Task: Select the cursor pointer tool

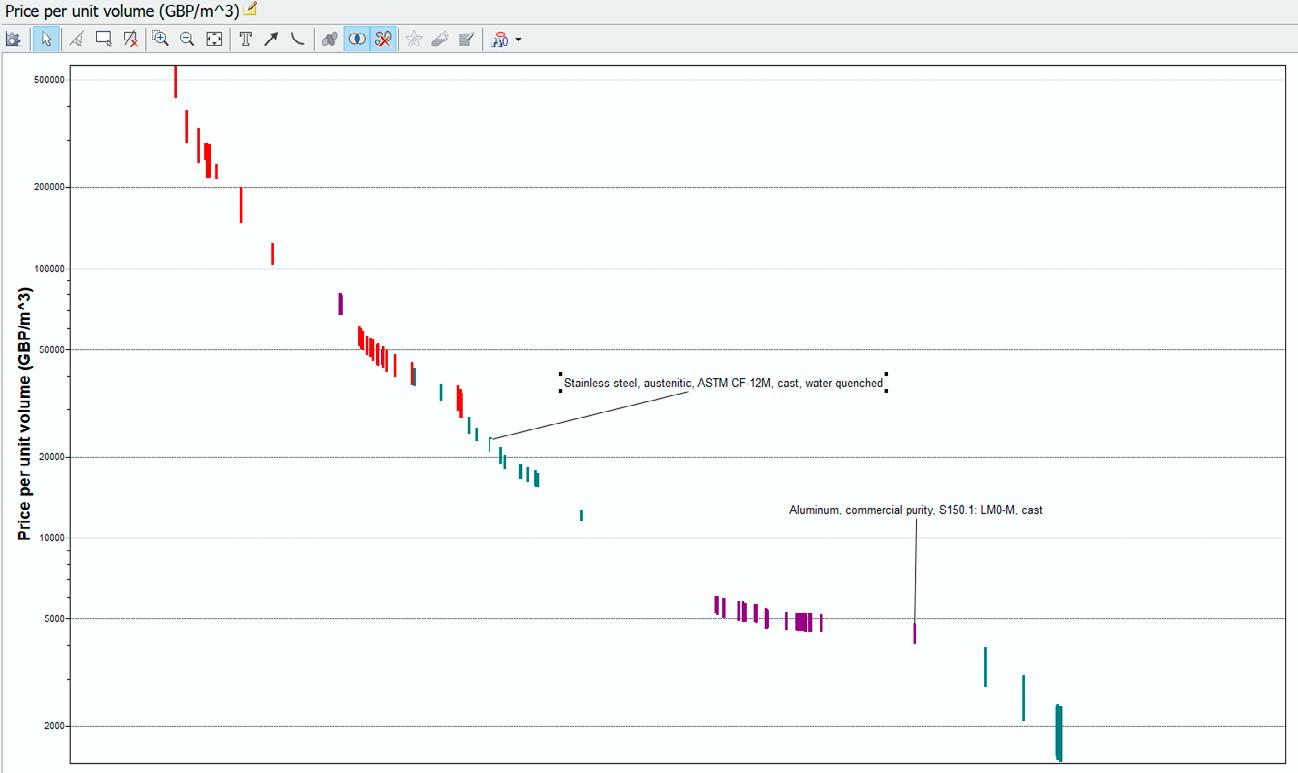Action: [46, 39]
